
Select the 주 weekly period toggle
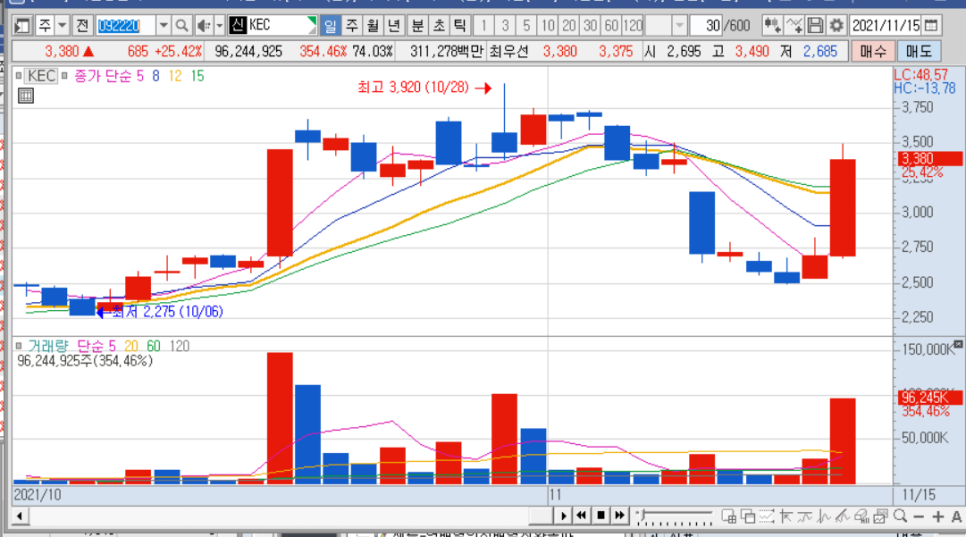click(x=352, y=26)
